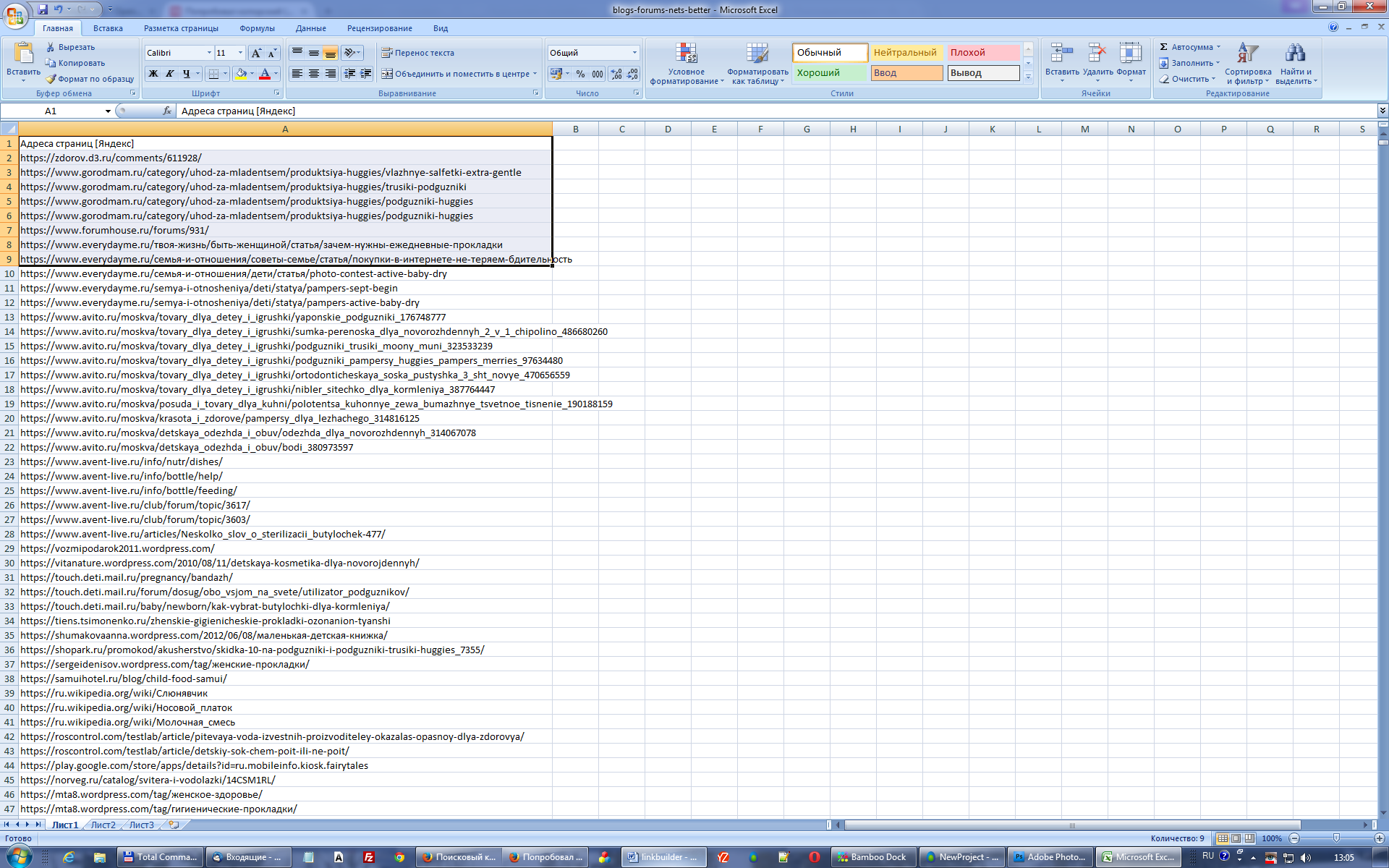Center text horizontally
1389x868 pixels.
(313, 74)
